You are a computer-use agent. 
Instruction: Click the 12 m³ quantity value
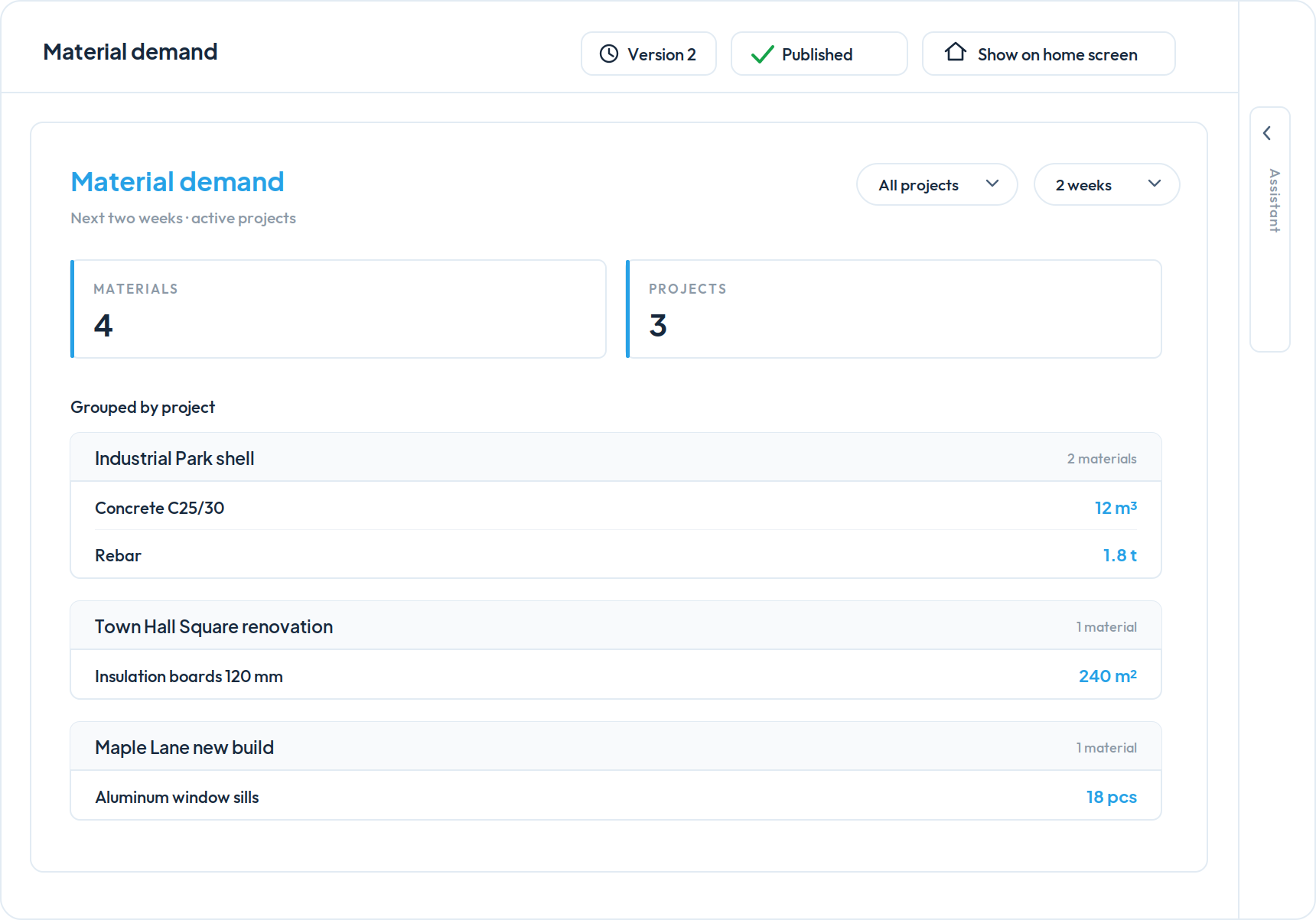coord(1116,507)
